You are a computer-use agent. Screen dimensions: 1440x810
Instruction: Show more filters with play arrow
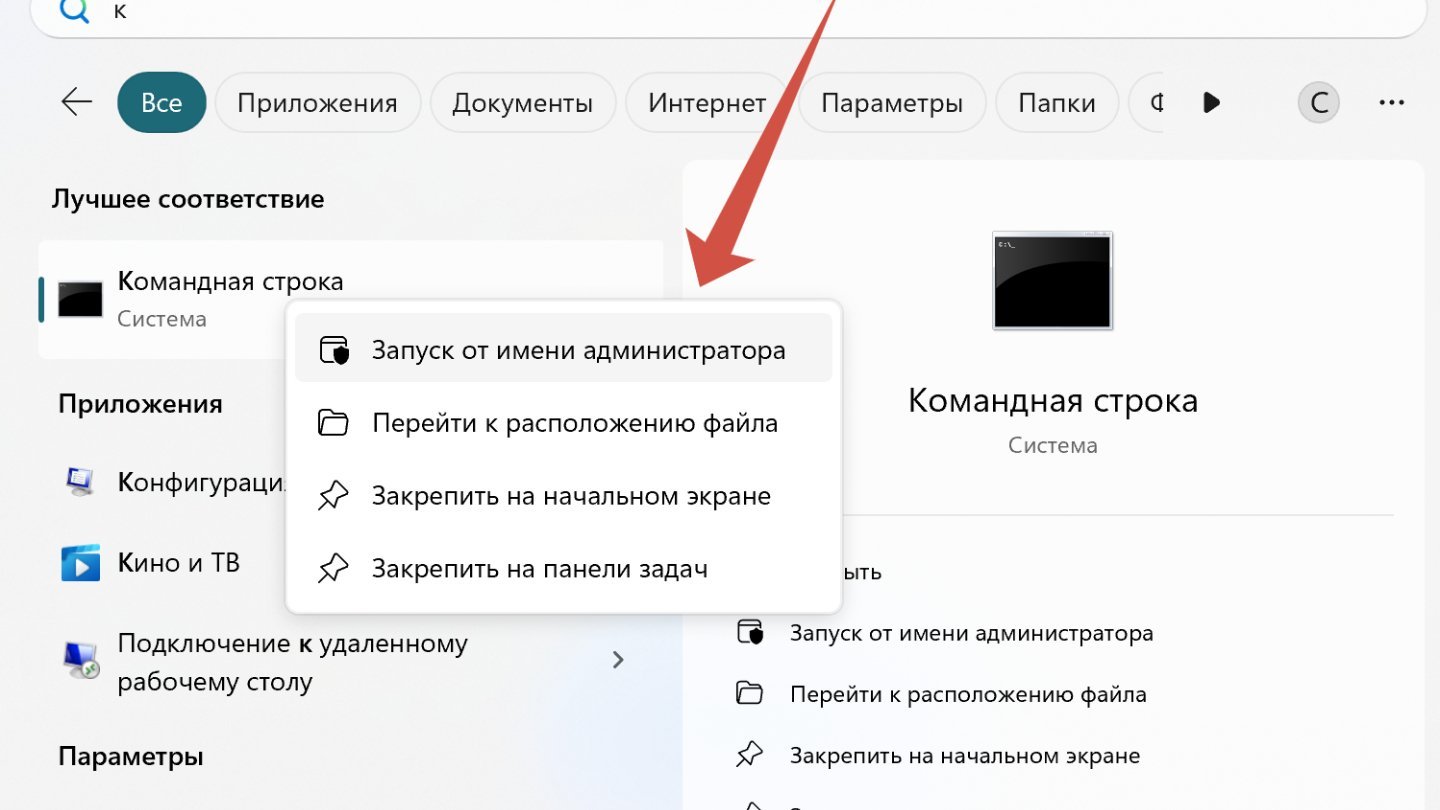click(1212, 102)
